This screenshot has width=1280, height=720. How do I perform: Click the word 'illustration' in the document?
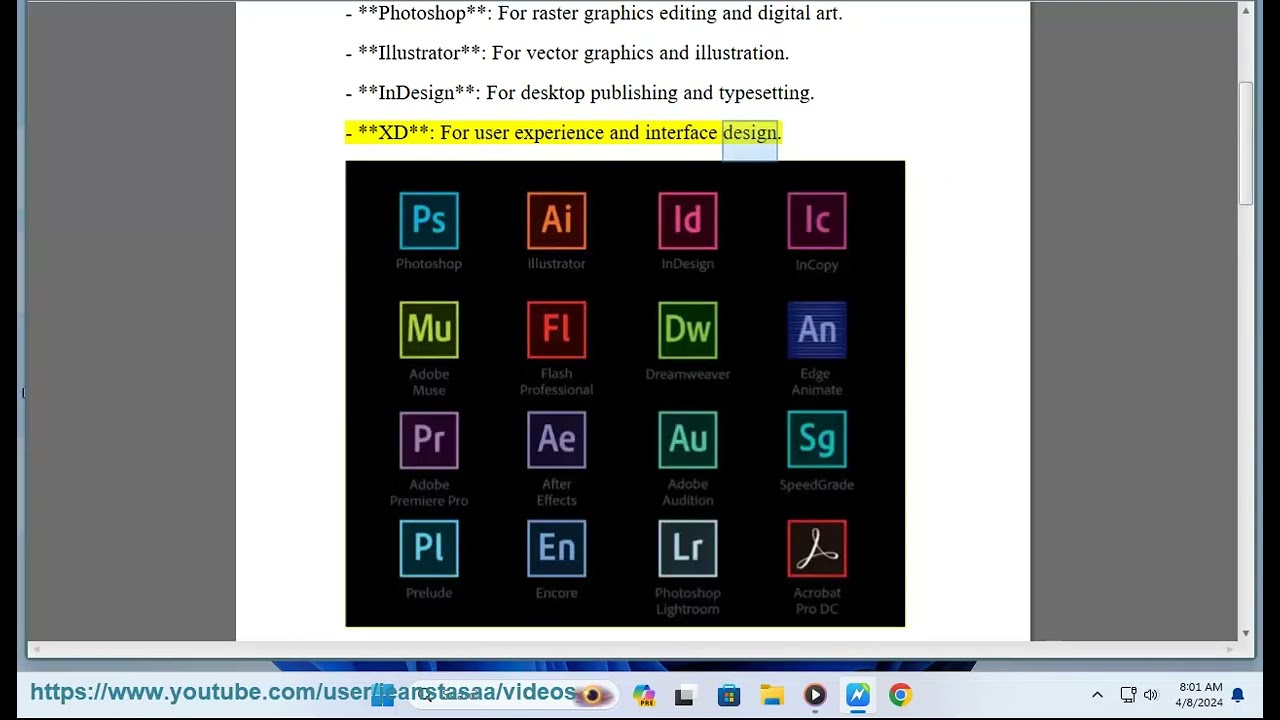(738, 53)
